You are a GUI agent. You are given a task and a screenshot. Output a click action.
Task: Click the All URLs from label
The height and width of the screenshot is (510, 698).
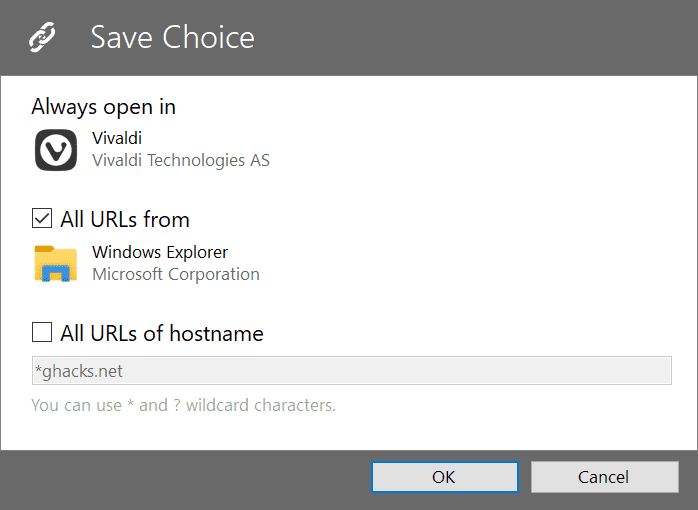click(125, 219)
